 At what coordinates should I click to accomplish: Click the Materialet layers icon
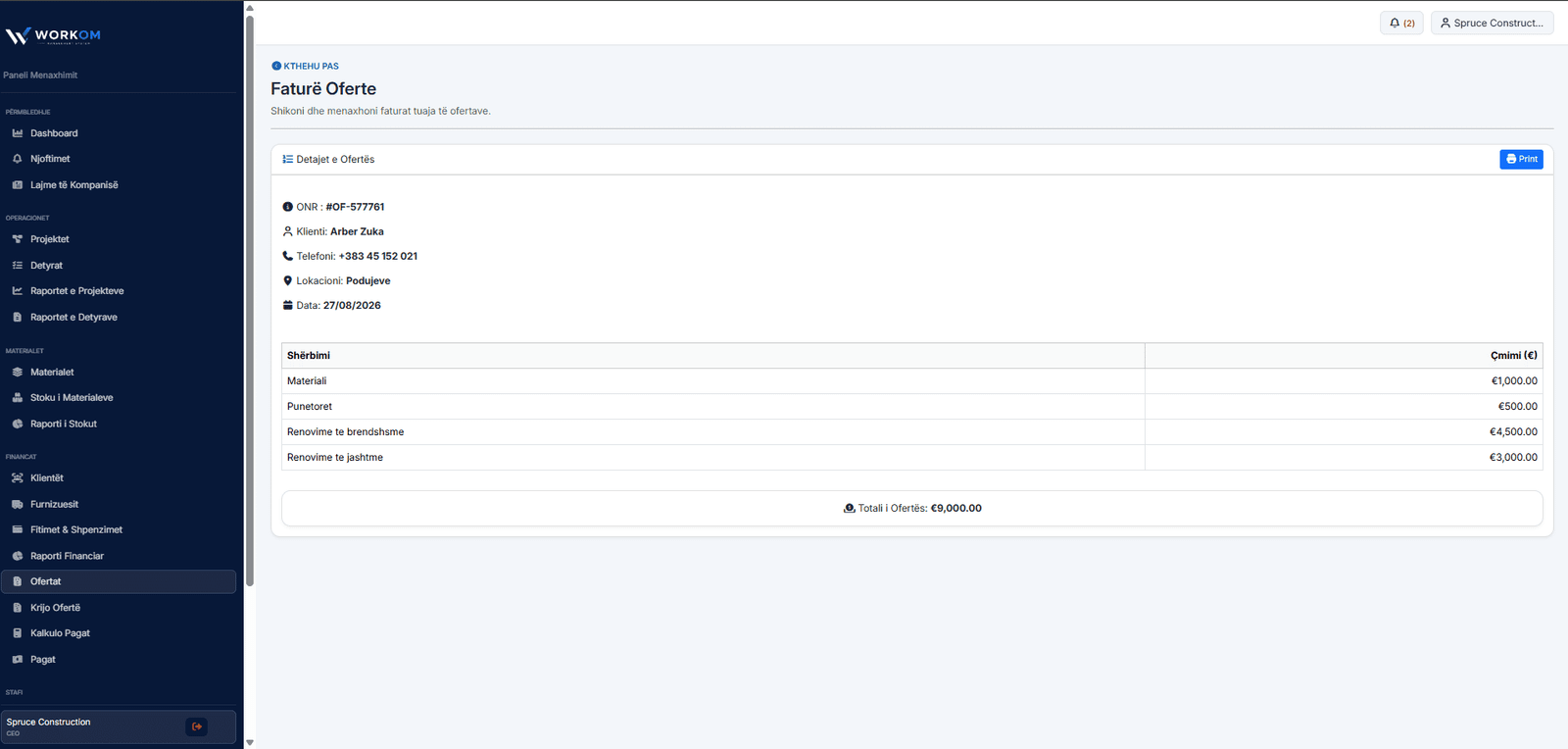click(18, 373)
